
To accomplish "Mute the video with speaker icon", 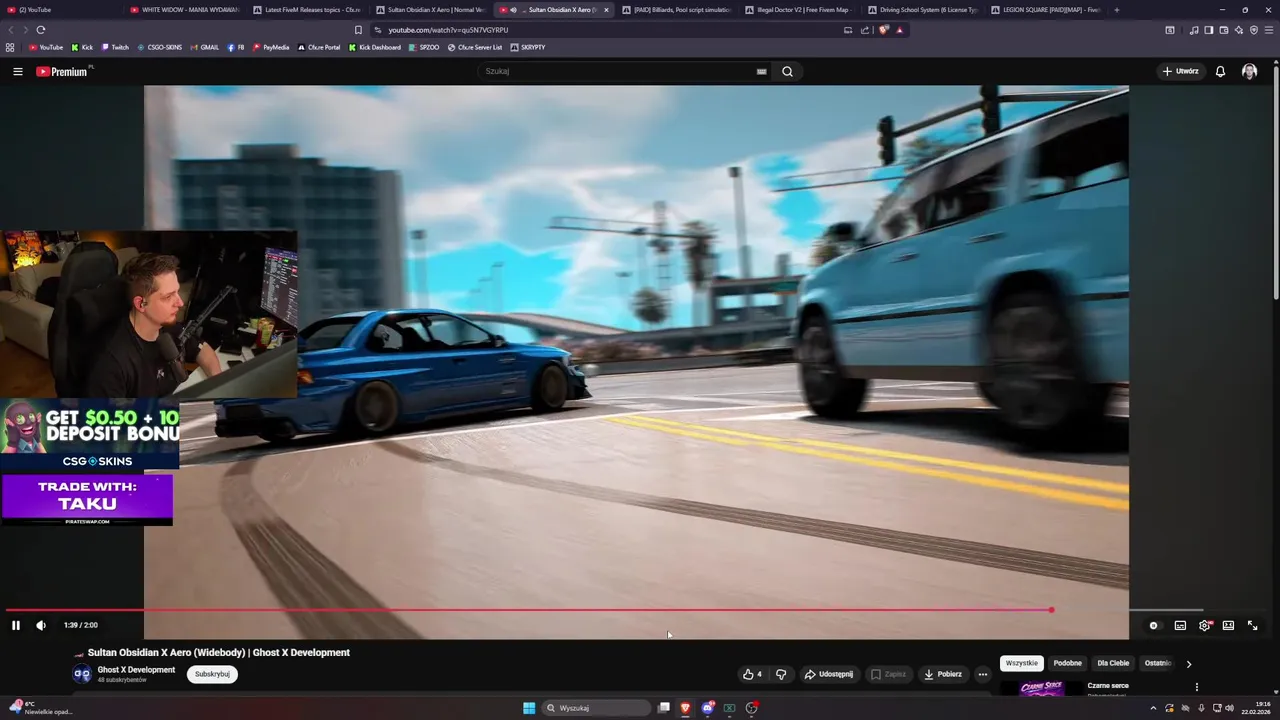I will (x=41, y=625).
